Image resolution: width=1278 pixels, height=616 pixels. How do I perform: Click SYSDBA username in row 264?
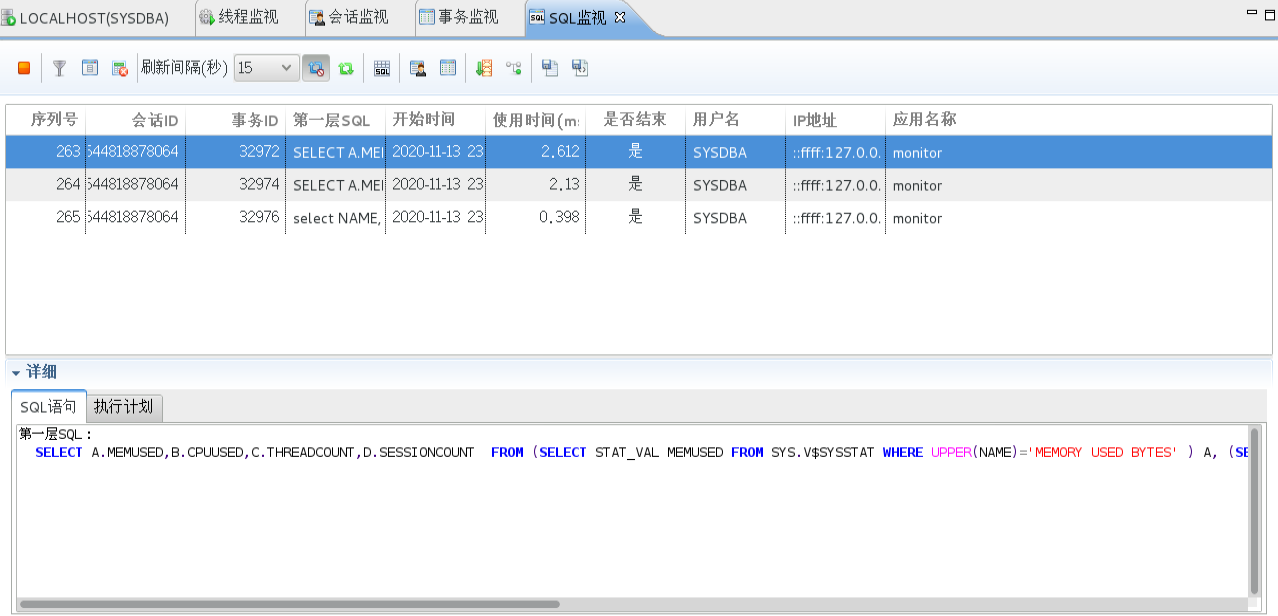point(720,185)
